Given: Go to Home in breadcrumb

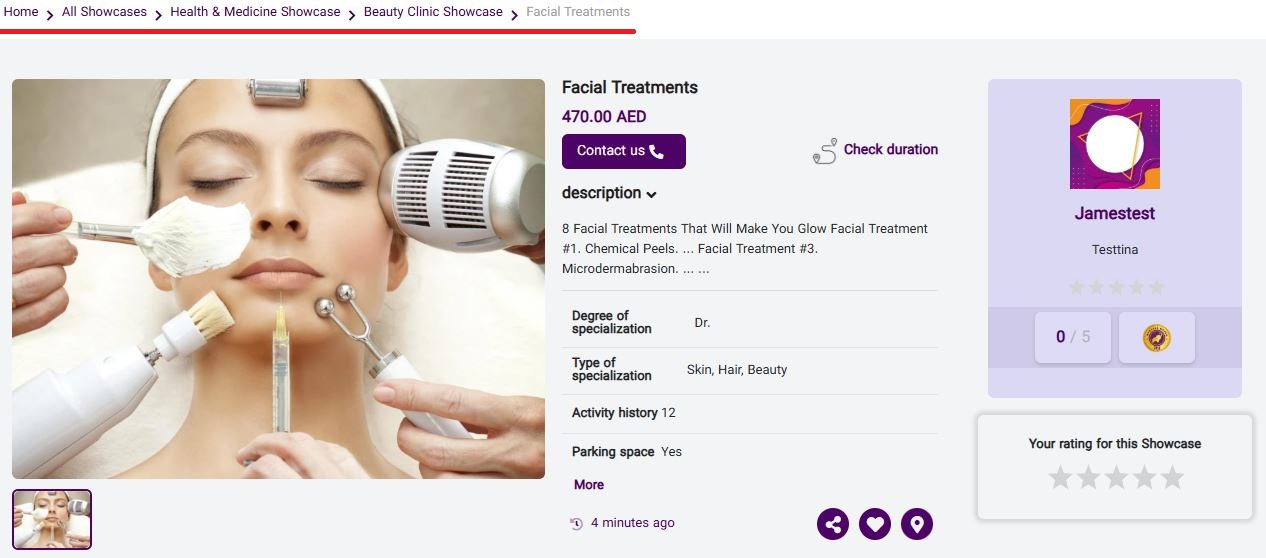Looking at the screenshot, I should tap(21, 12).
